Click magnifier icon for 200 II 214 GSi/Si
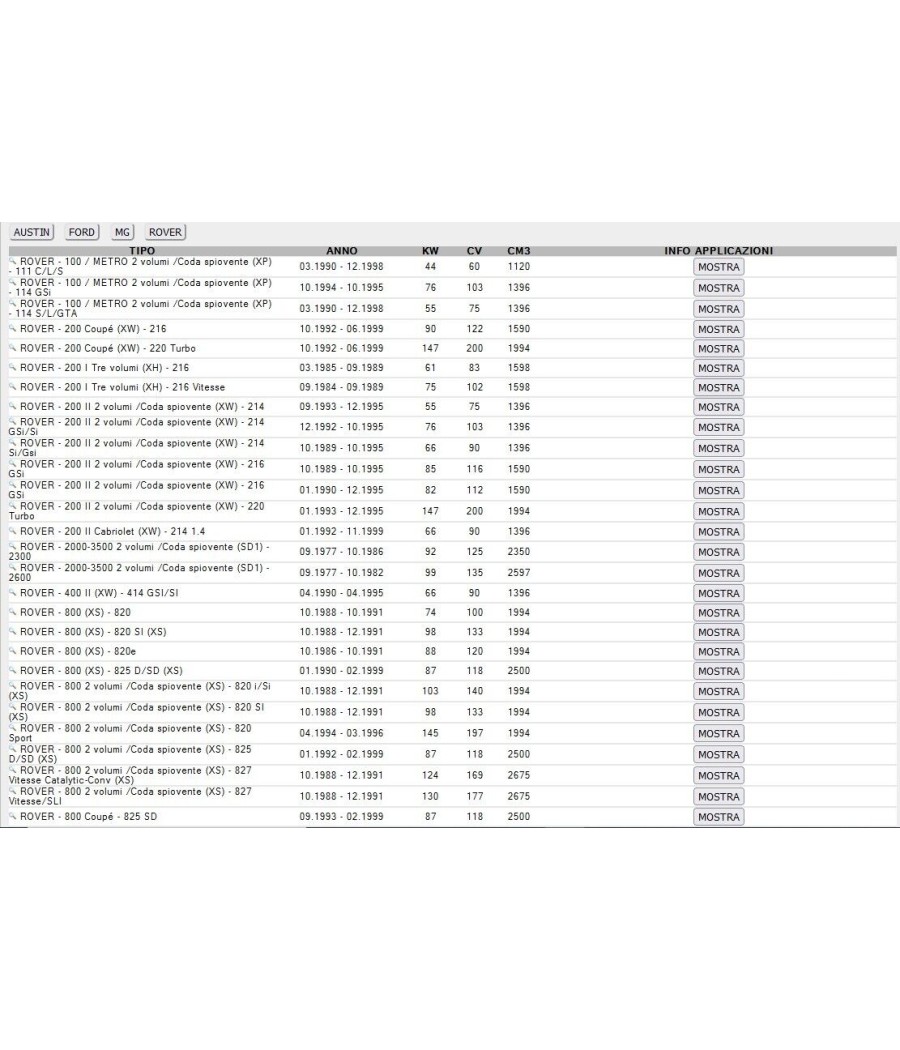This screenshot has width=900, height=1050. [13, 421]
